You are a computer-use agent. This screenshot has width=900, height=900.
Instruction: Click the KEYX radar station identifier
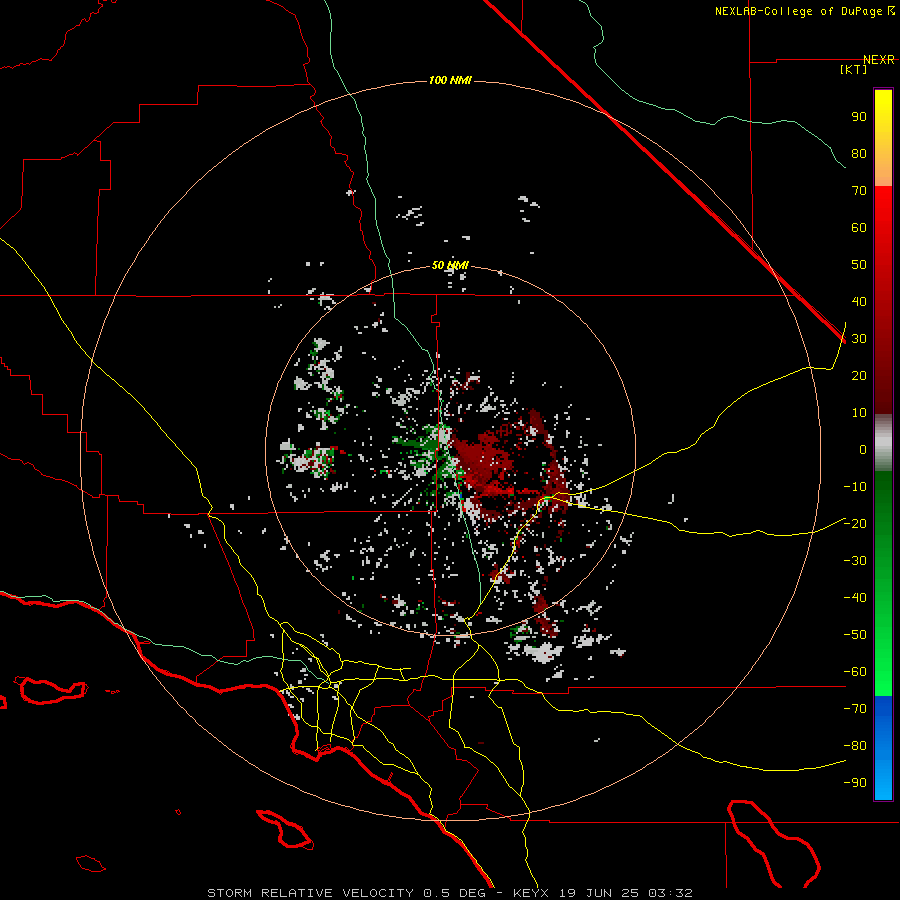531,893
